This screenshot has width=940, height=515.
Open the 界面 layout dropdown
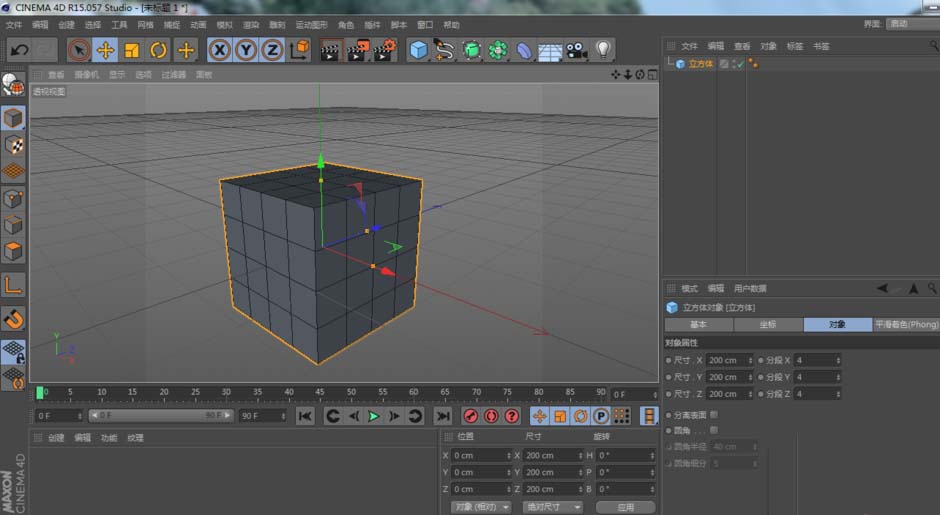pyautogui.click(x=911, y=24)
